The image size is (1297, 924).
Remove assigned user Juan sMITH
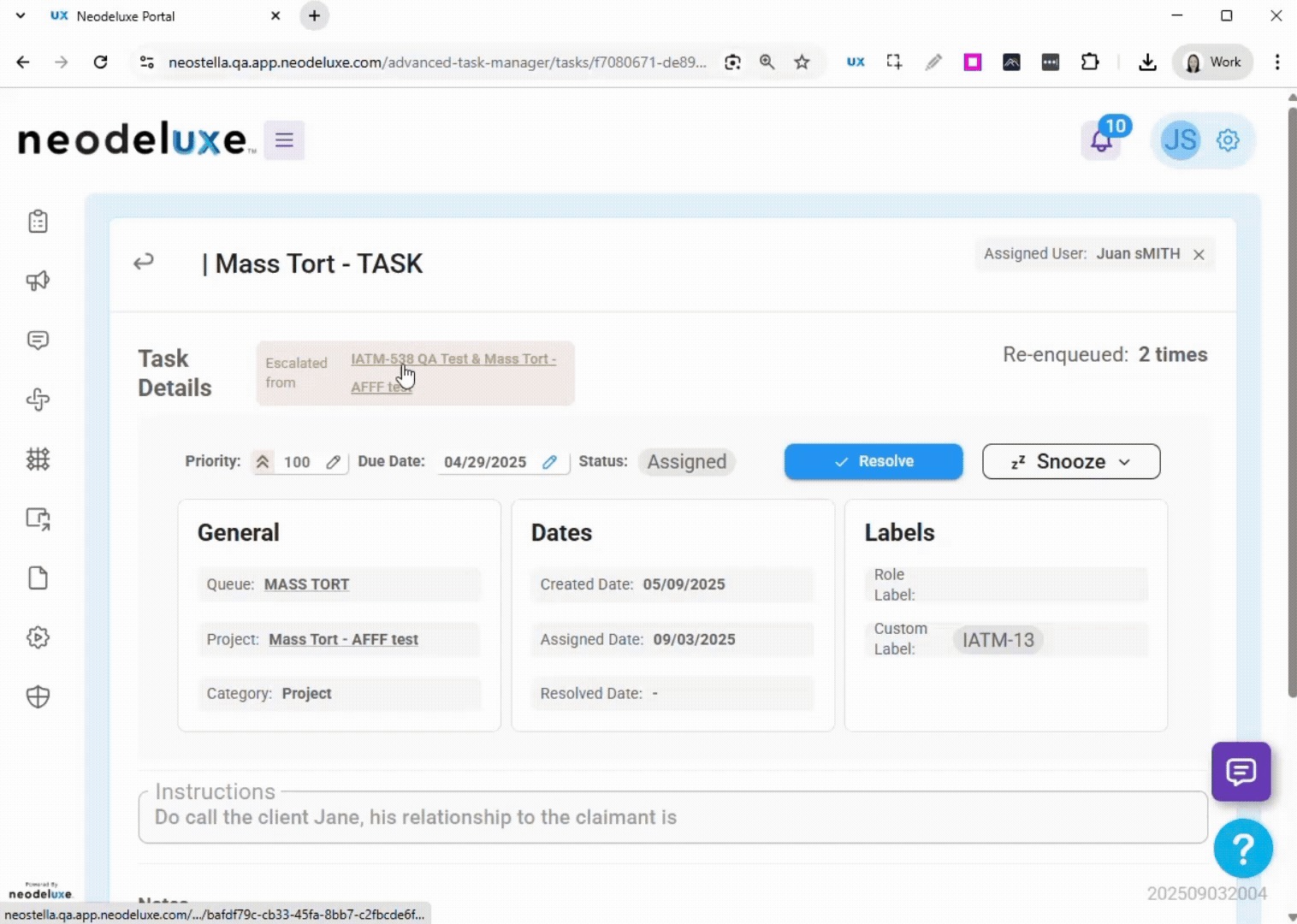pos(1199,254)
